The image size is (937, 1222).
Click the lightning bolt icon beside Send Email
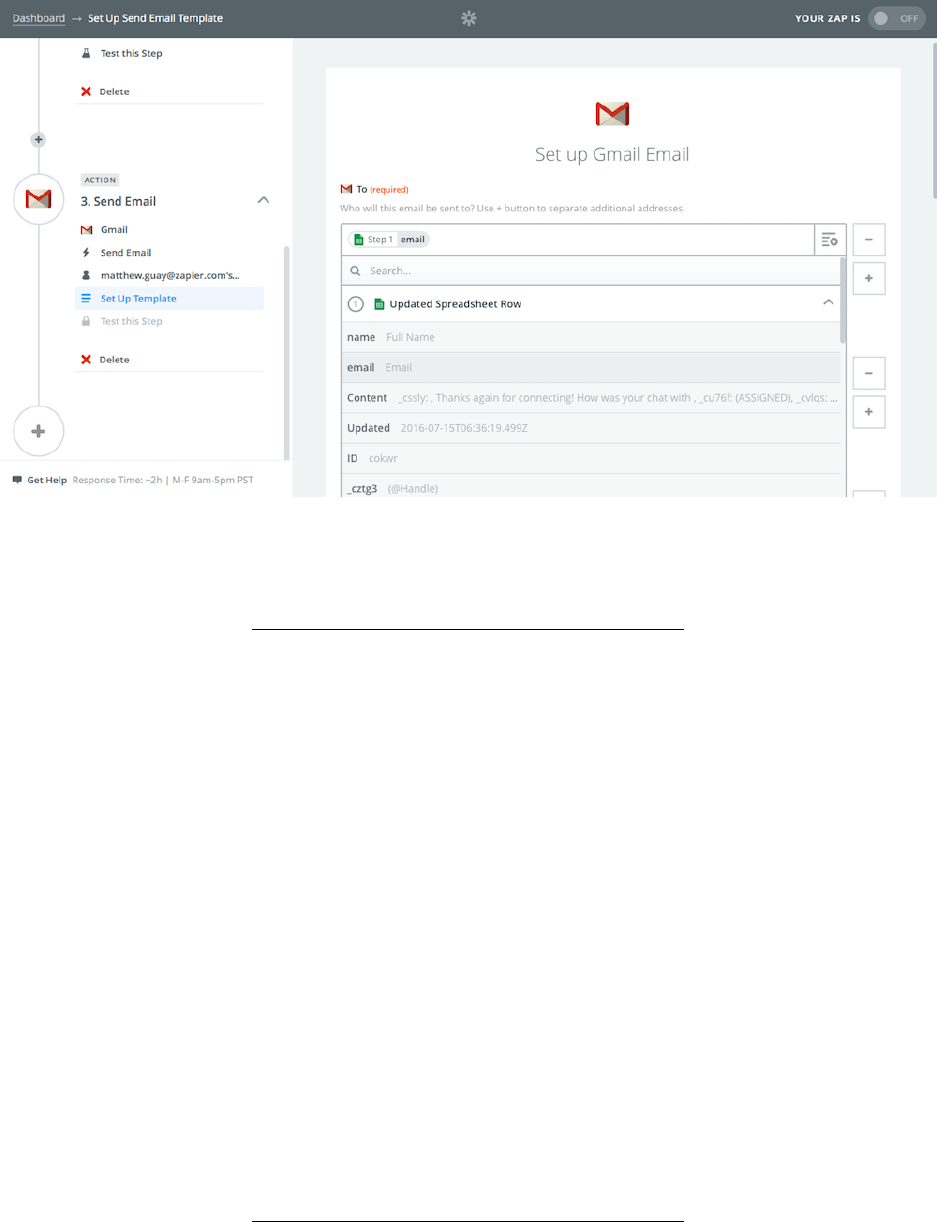click(x=86, y=253)
